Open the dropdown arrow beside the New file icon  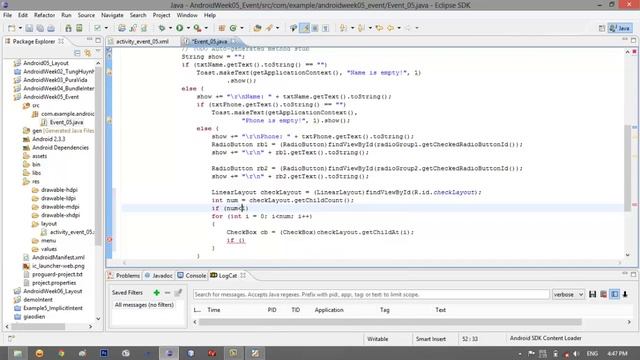[x=20, y=28]
